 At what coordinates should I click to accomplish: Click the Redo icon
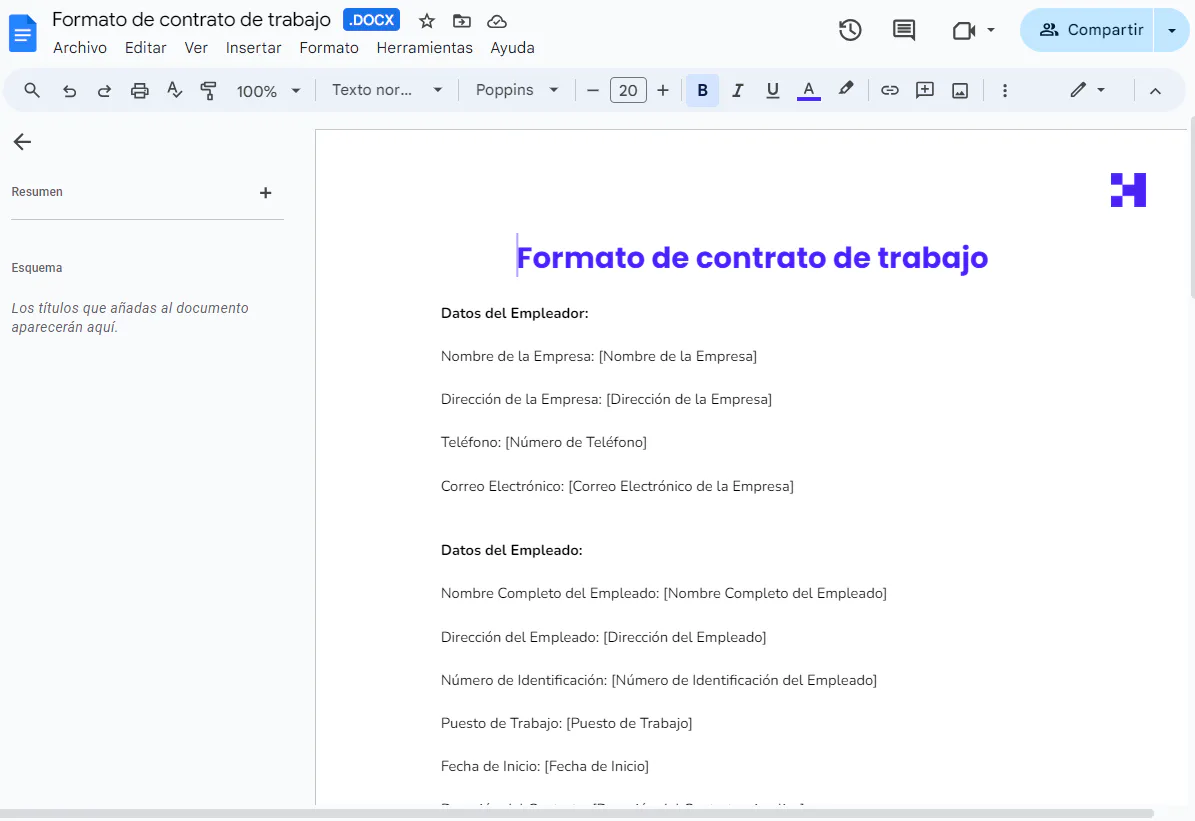click(103, 90)
